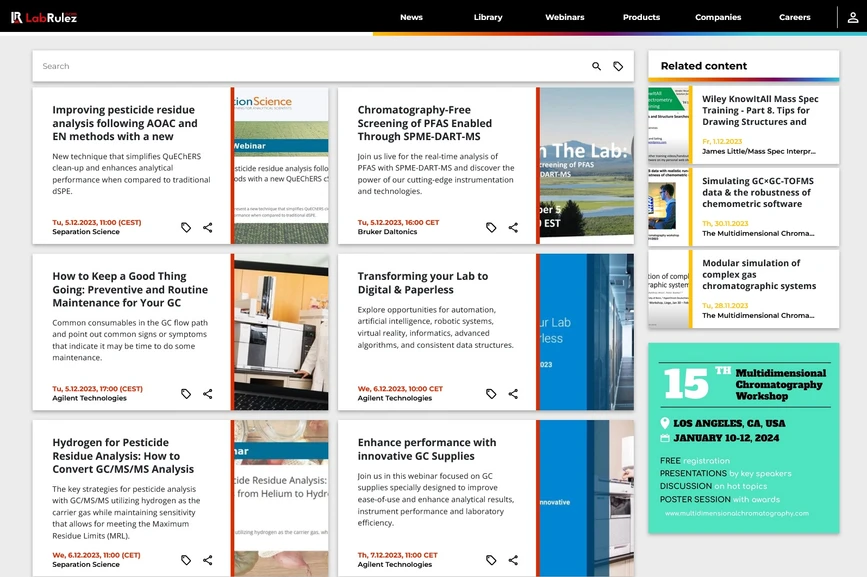The image size is (867, 577).
Task: Open the Companies menu
Action: pyautogui.click(x=718, y=17)
